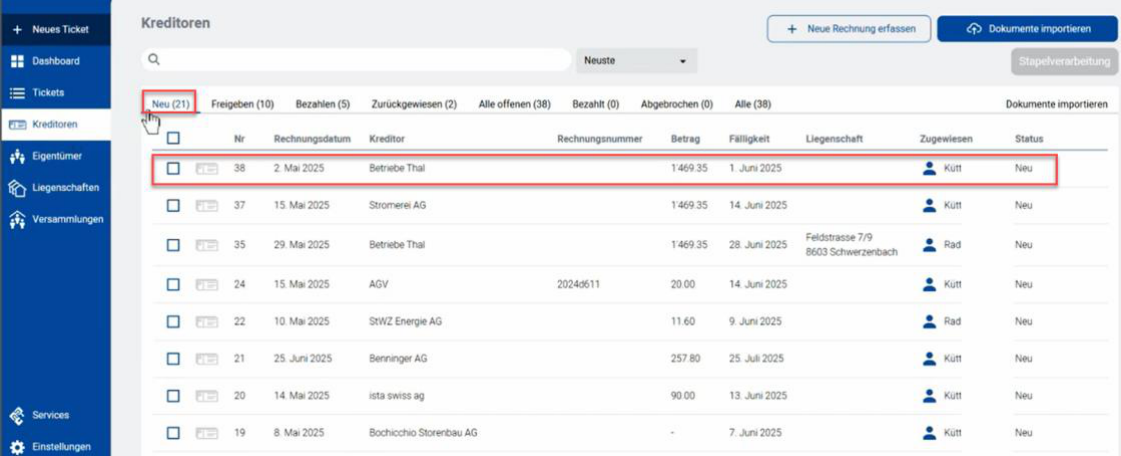Screen dimensions: 1121x456
Task: Sort by the Fälligkeit column header
Action: coord(749,139)
